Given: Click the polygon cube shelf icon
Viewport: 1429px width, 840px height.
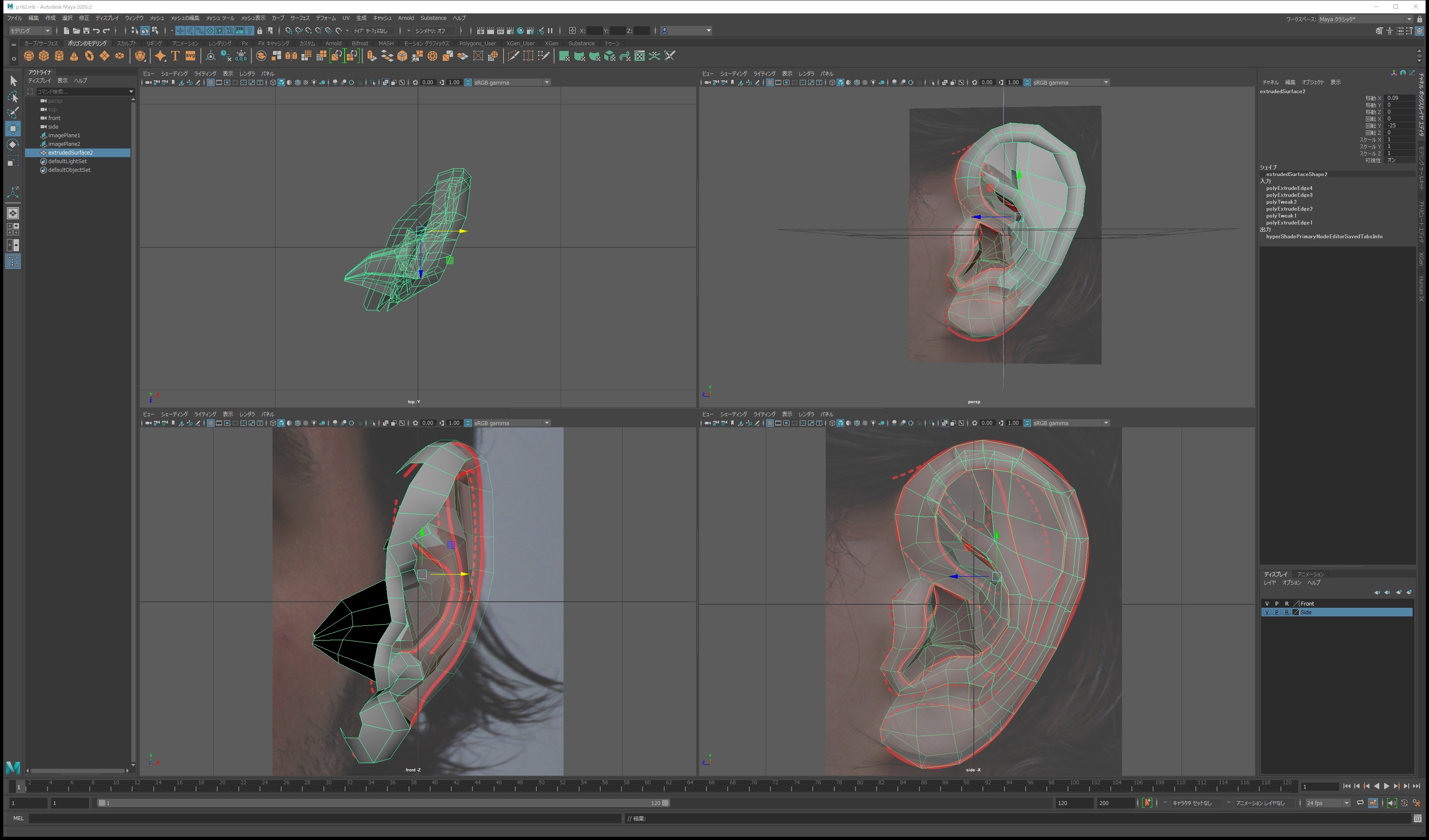Looking at the screenshot, I should (x=44, y=56).
